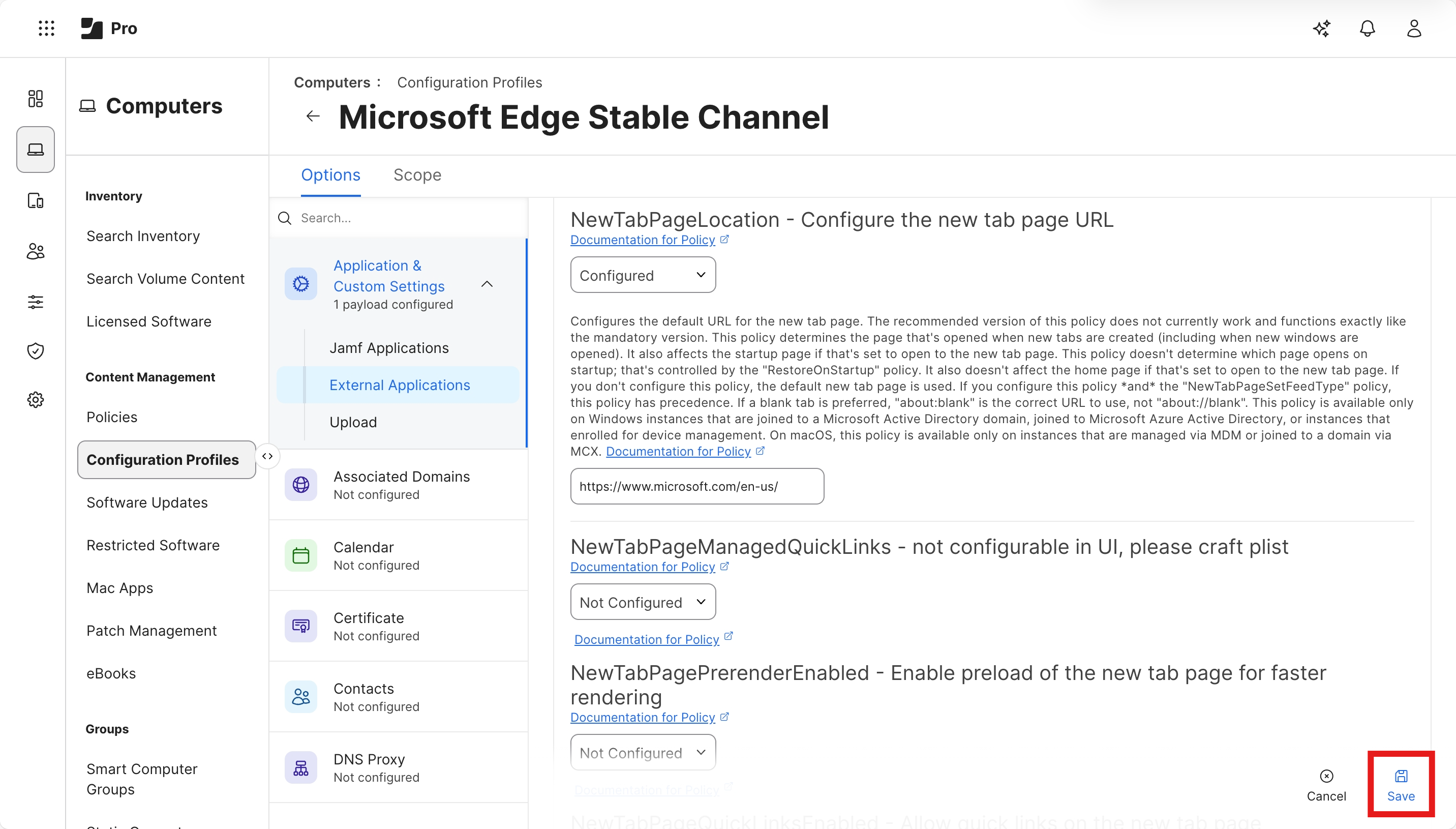Click the Application & Custom Settings title
1456x829 pixels.
click(389, 276)
